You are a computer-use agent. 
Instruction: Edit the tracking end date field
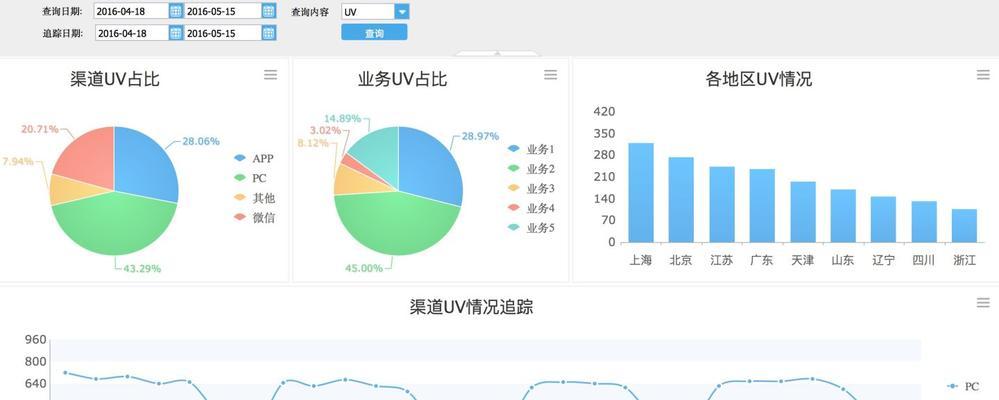[224, 33]
